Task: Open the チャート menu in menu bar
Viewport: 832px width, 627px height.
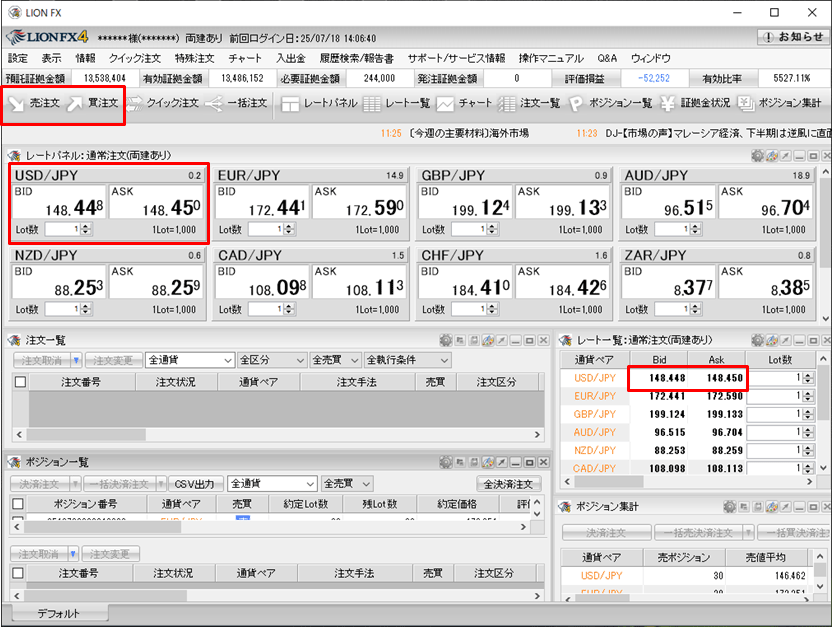Action: [245, 59]
